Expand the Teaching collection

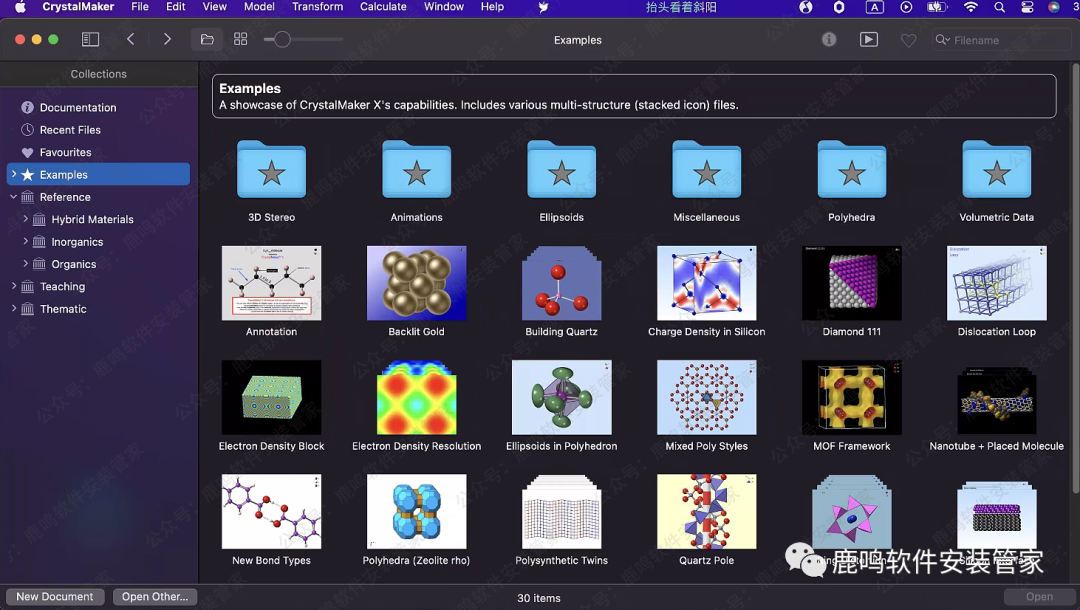(13, 287)
